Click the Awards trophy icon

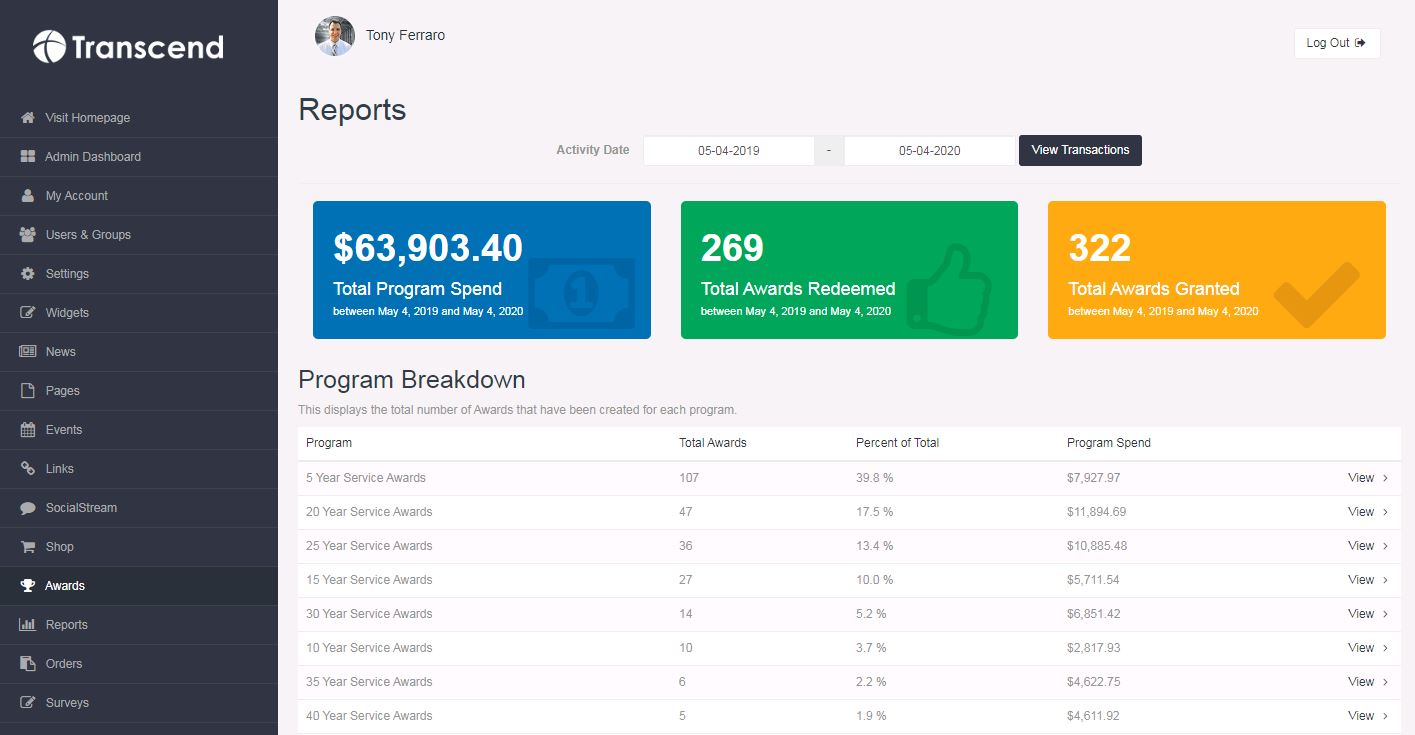(28, 585)
